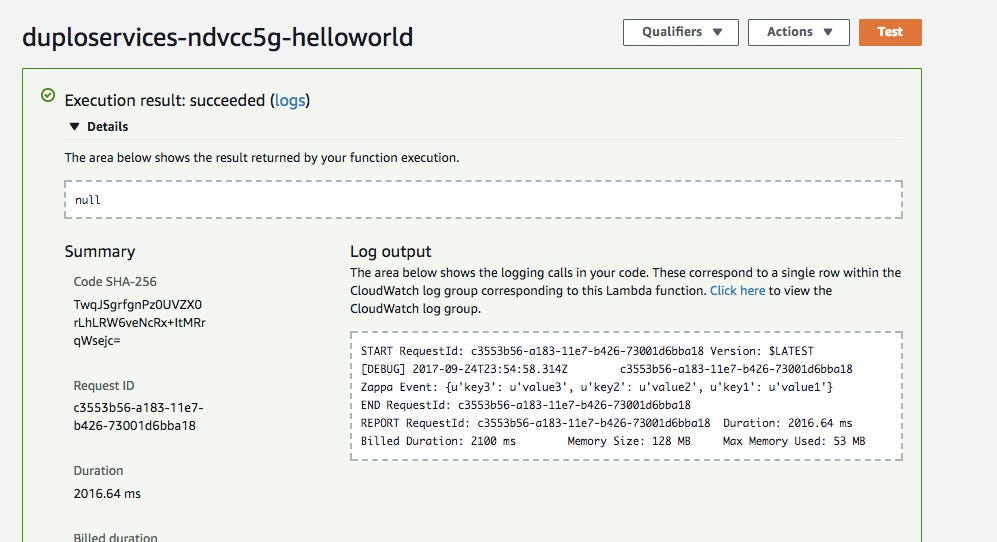
Task: Click the Code SHA-256 hash value
Action: point(140,322)
